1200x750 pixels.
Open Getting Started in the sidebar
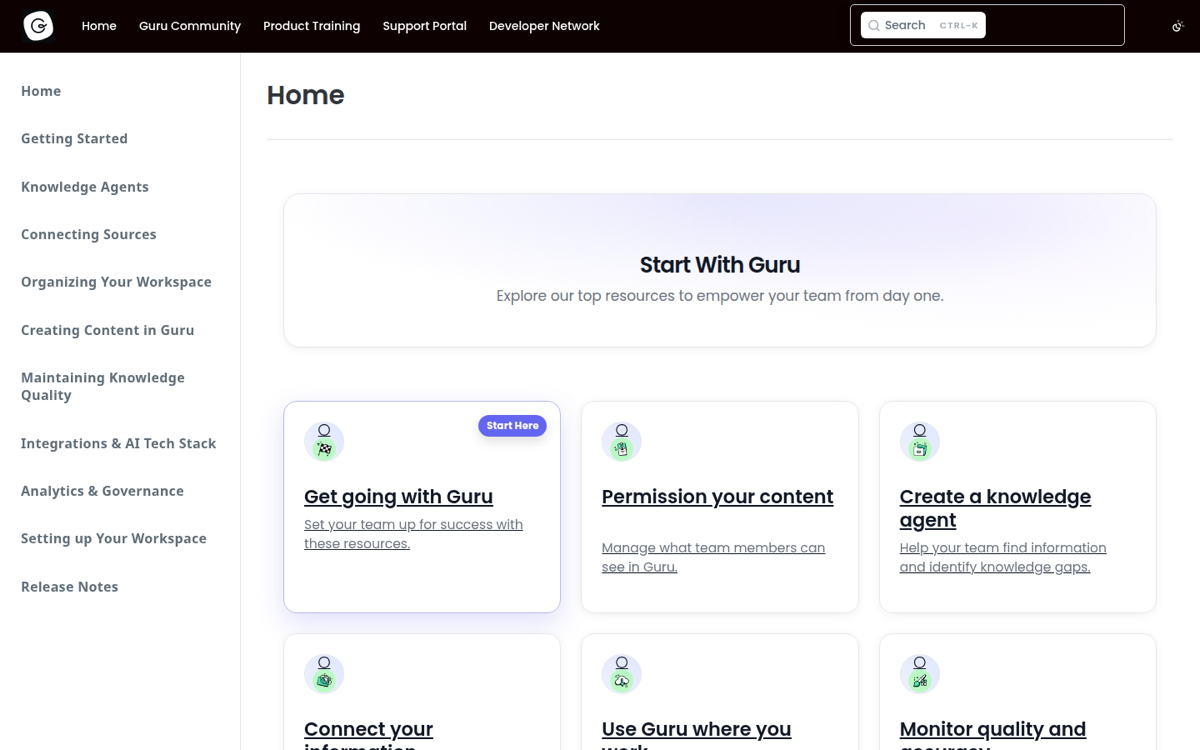click(x=74, y=139)
